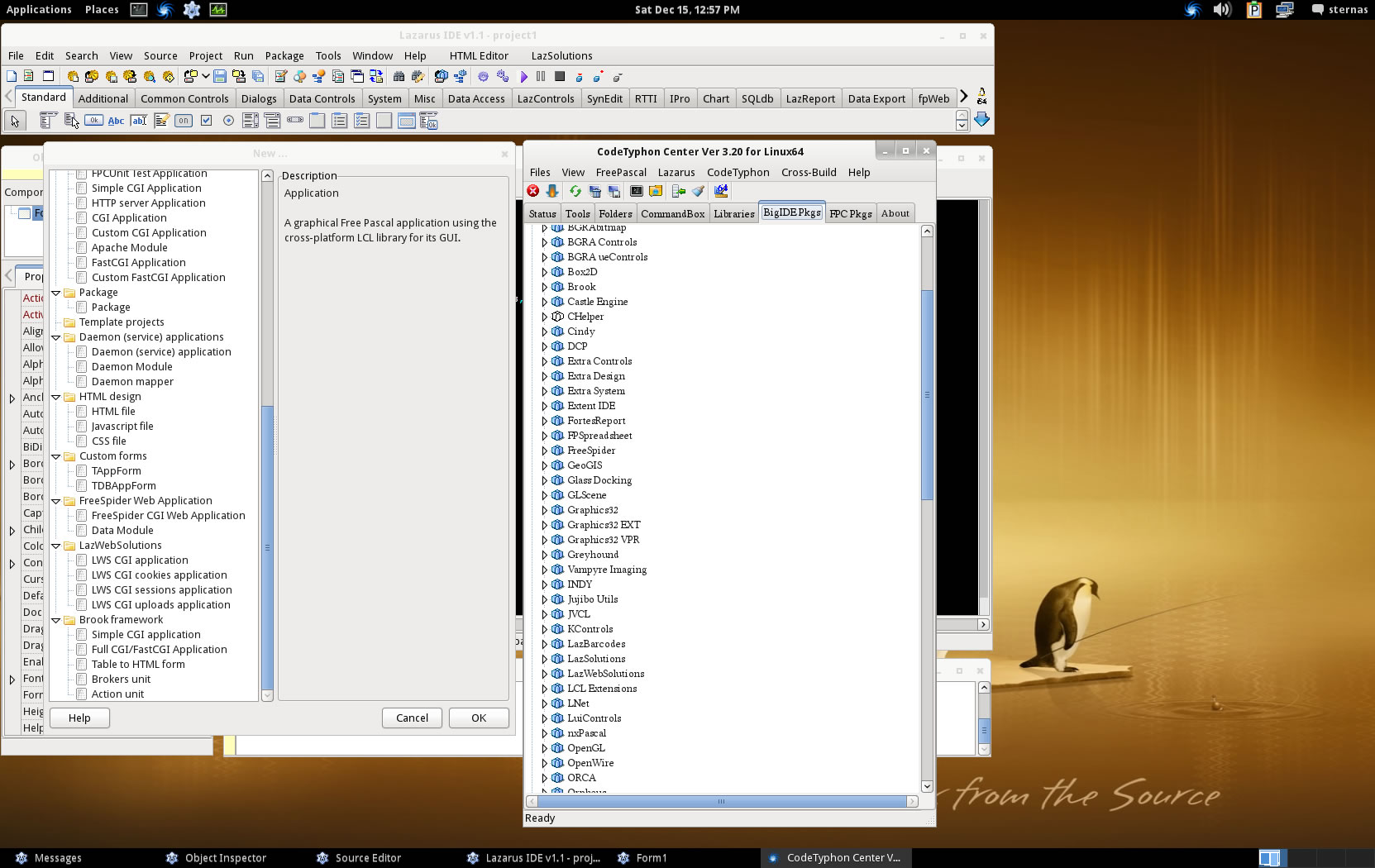Expand the GLScene package node
The height and width of the screenshot is (868, 1375).
[544, 495]
